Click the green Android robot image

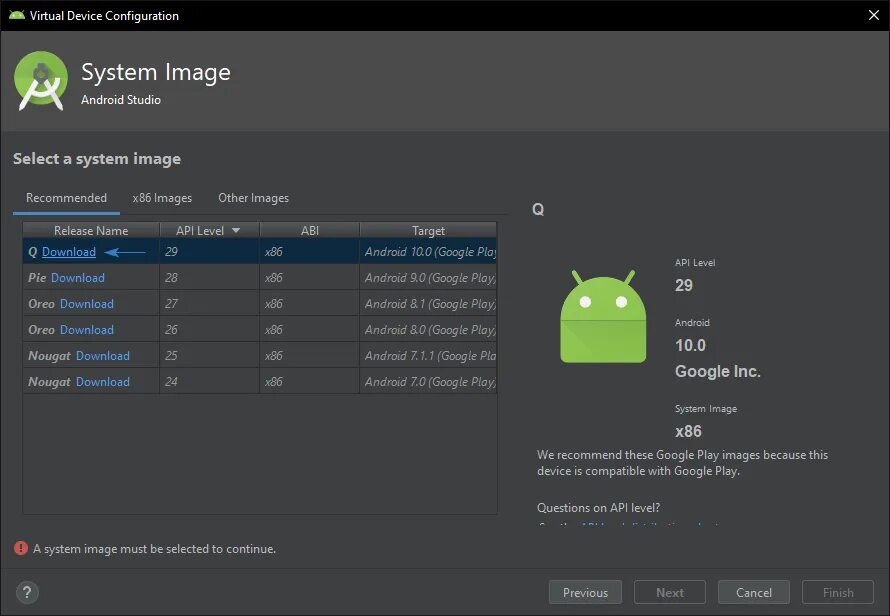(603, 316)
